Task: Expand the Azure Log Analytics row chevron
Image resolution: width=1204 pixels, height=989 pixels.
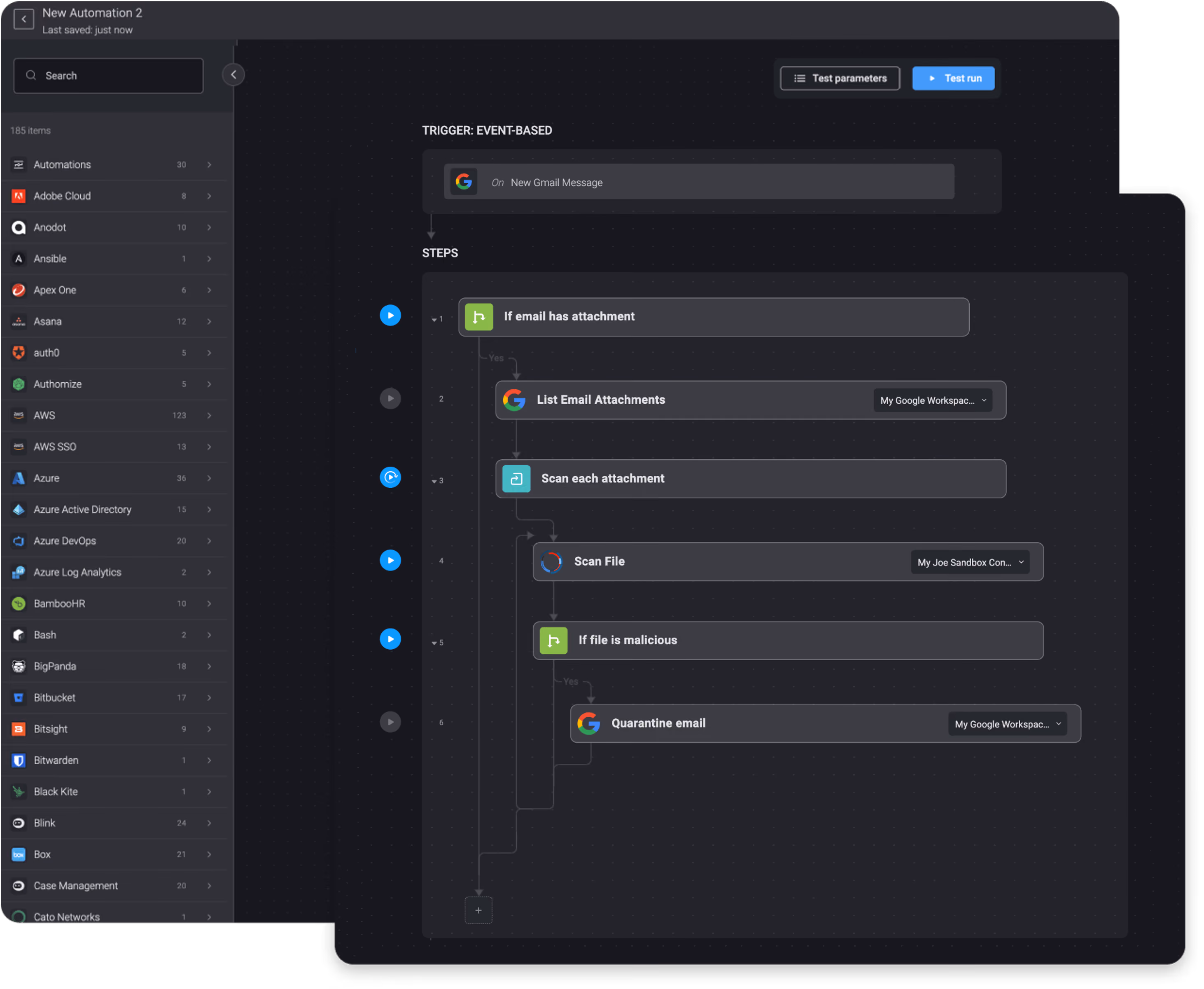Action: tap(210, 572)
